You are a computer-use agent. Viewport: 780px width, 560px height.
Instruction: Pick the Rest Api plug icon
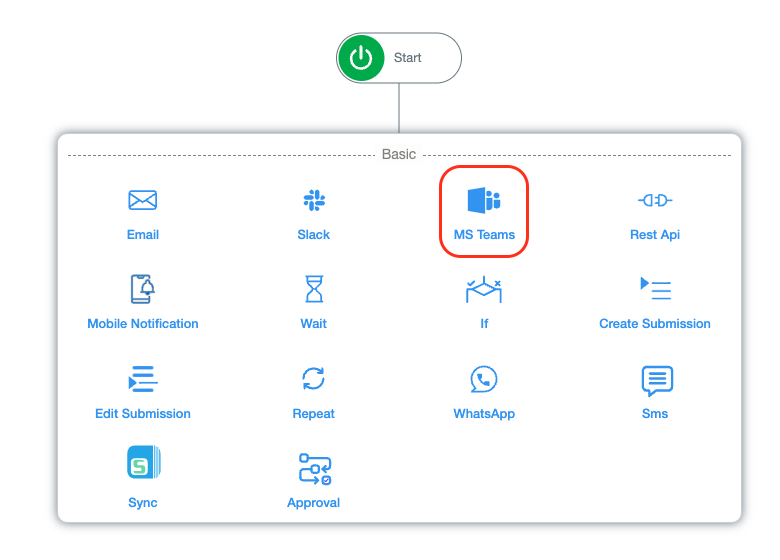point(655,200)
